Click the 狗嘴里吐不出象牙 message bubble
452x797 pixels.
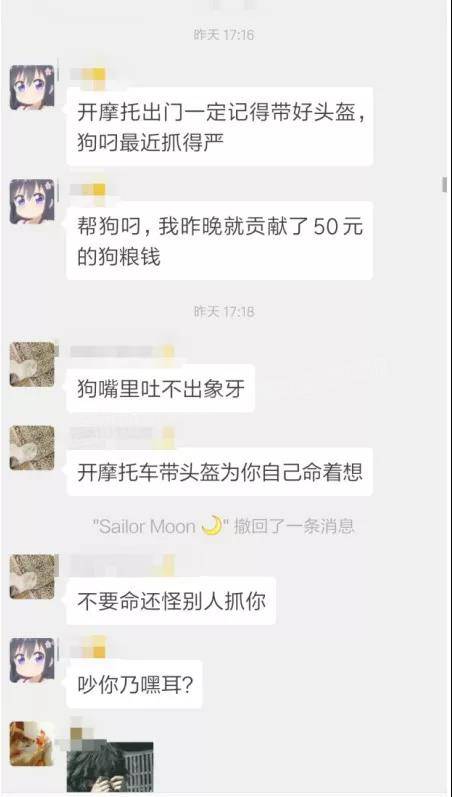[x=161, y=388]
